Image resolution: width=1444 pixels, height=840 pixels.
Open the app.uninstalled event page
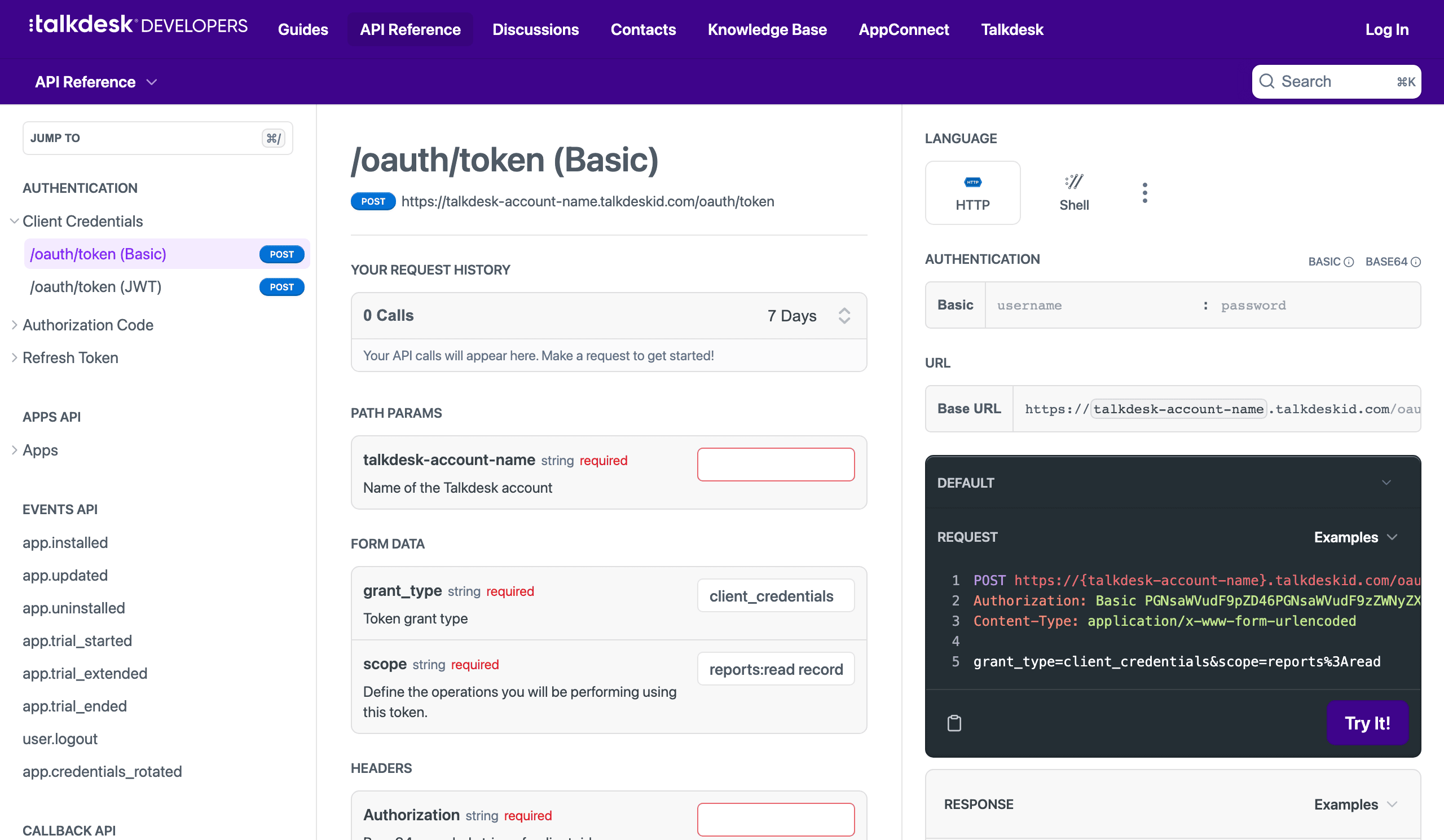[74, 608]
